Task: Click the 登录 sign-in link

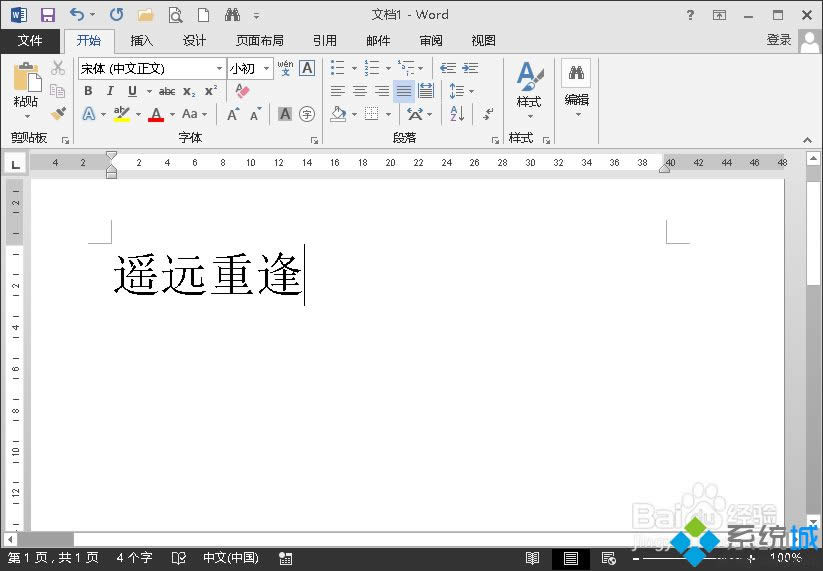Action: pos(779,40)
